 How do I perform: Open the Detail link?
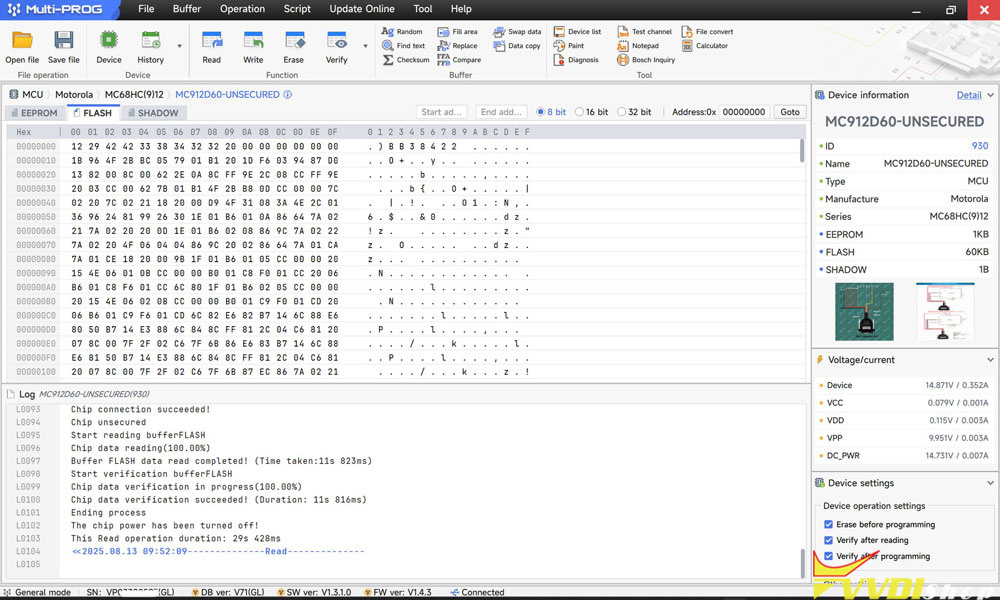coord(968,95)
